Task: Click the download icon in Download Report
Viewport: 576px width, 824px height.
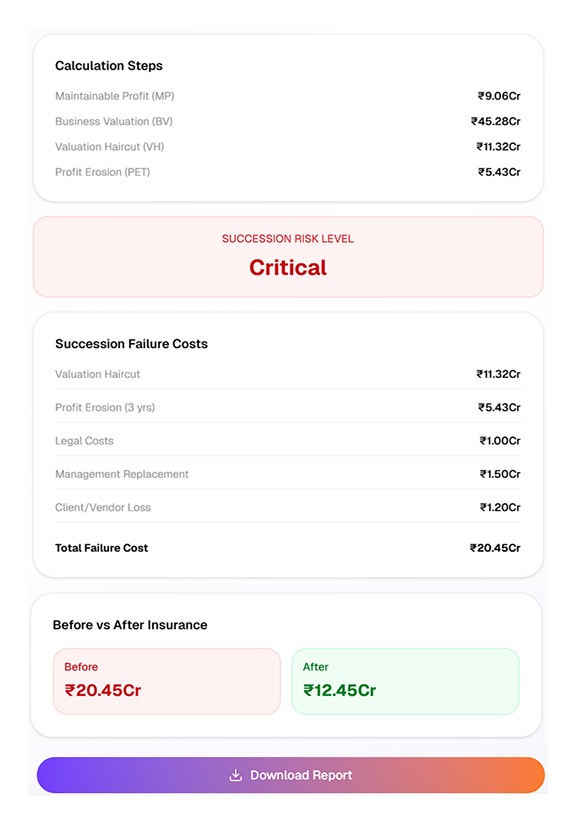Action: 235,775
